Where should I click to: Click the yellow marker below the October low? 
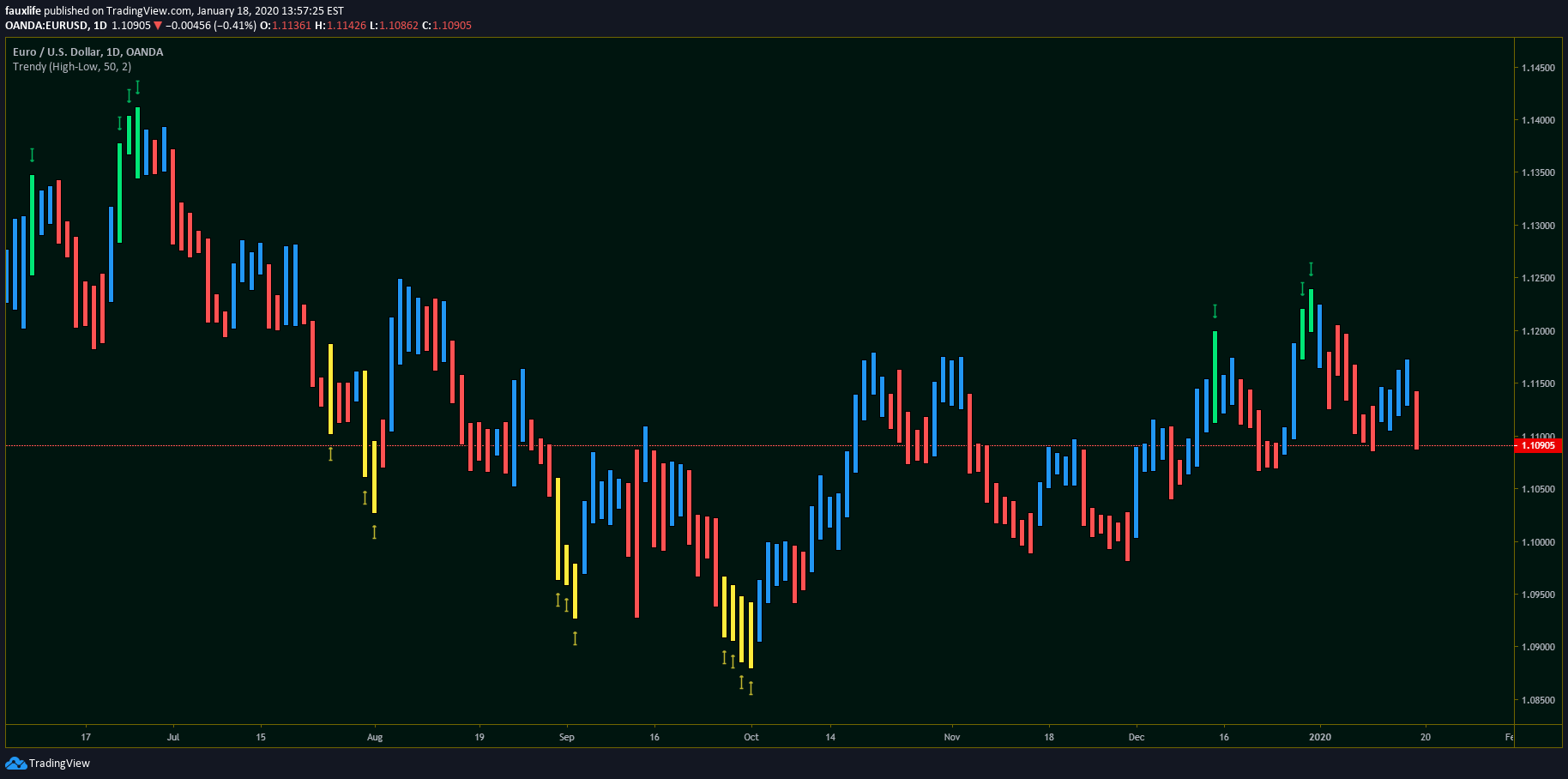[751, 687]
